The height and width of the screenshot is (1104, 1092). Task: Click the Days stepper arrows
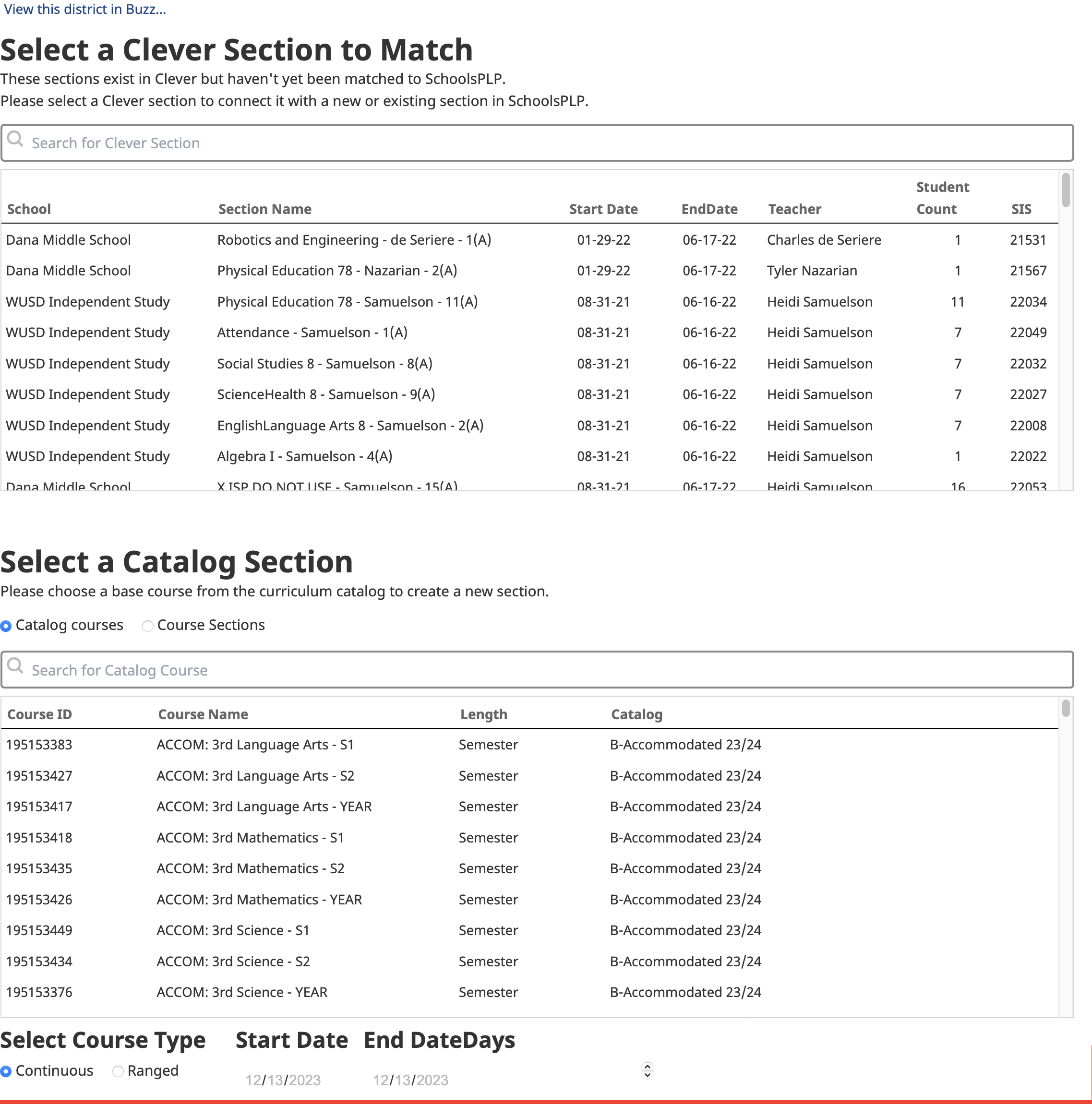(x=647, y=1070)
